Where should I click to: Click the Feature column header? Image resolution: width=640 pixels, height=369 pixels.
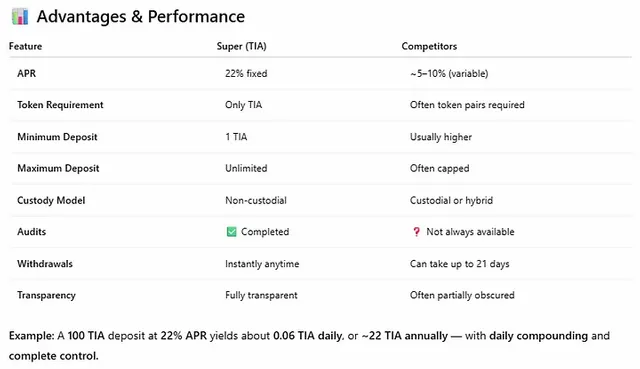(x=25, y=46)
